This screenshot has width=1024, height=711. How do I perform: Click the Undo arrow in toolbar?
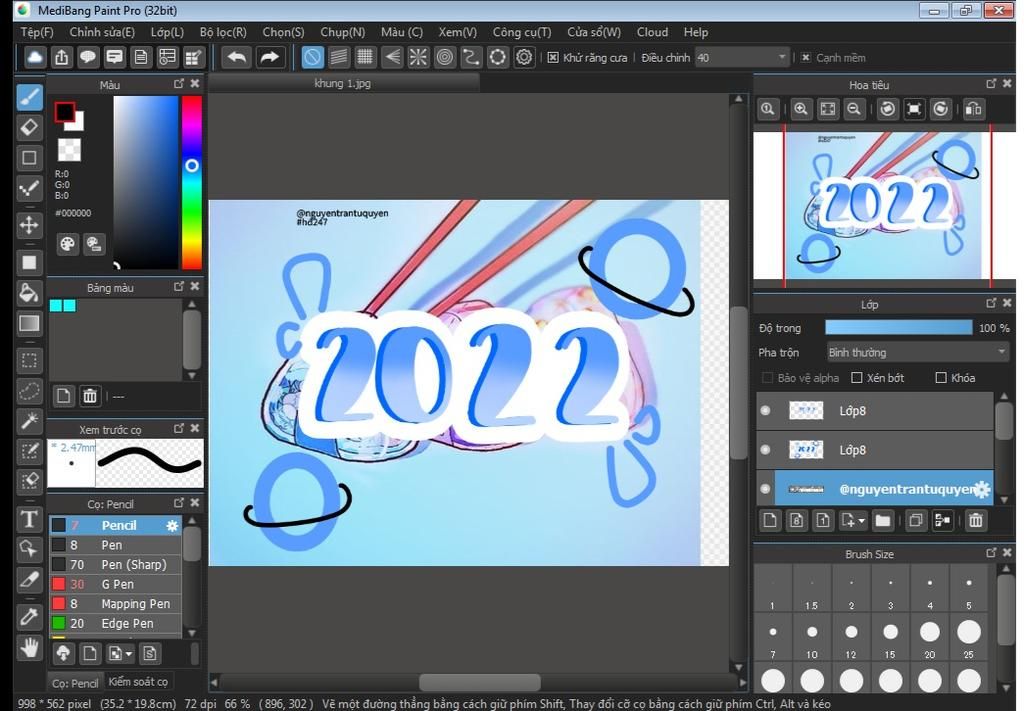tap(236, 57)
